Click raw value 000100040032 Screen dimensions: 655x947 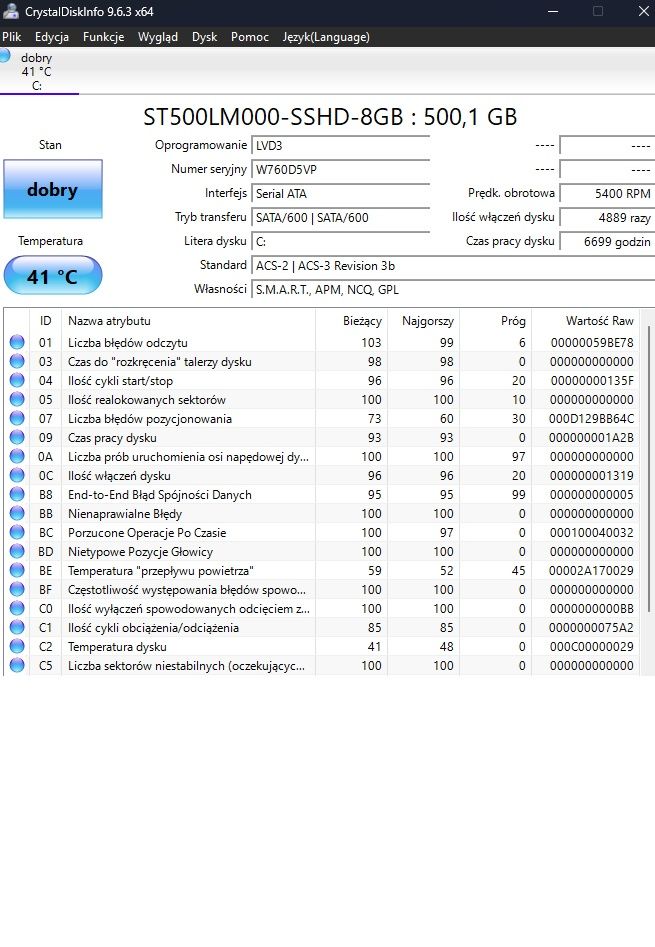coord(592,533)
